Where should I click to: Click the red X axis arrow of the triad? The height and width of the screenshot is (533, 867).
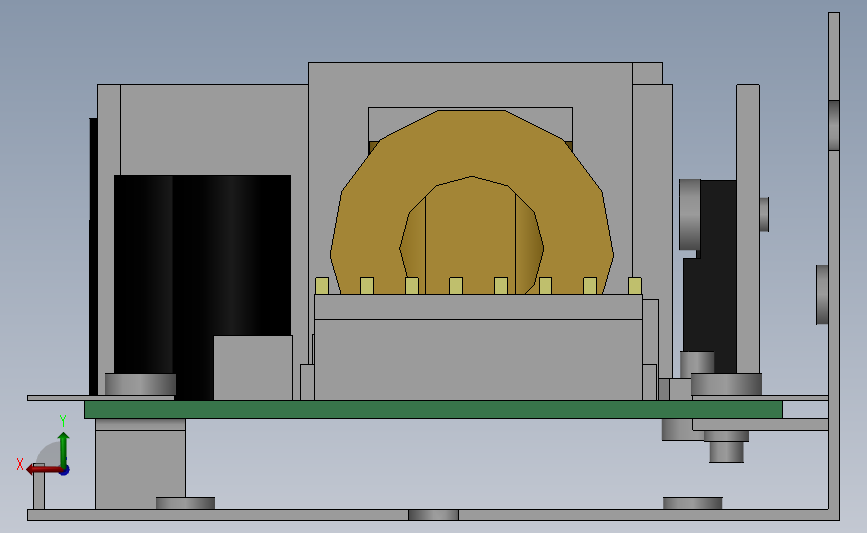coord(43,469)
